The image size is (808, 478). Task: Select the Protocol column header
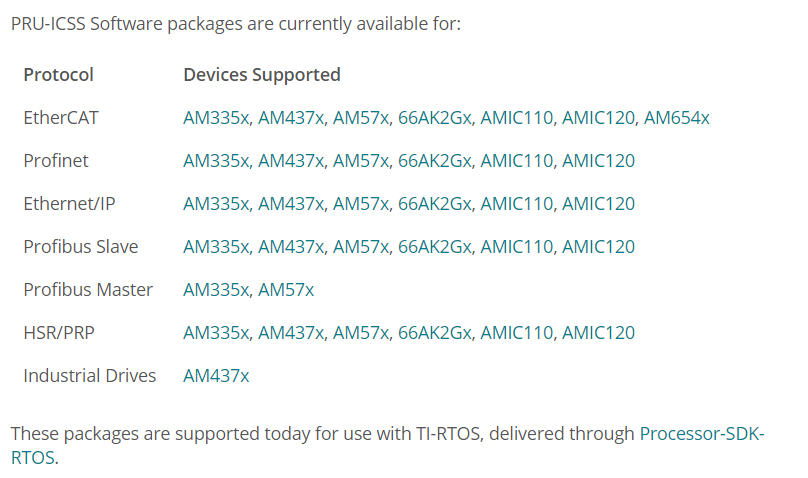pos(59,75)
